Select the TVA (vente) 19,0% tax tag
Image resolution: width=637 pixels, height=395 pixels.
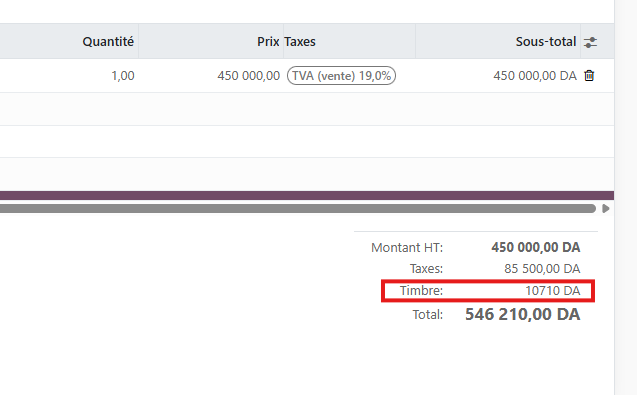coord(341,76)
